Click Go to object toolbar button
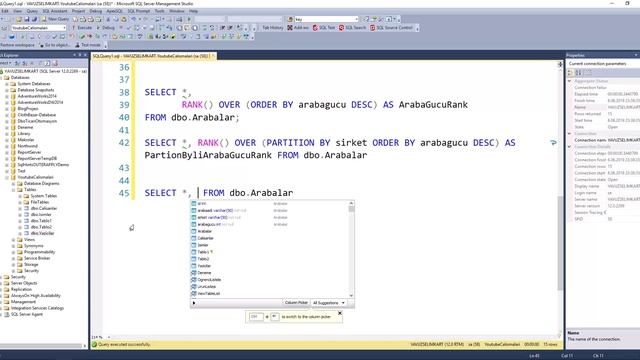 [55, 45]
